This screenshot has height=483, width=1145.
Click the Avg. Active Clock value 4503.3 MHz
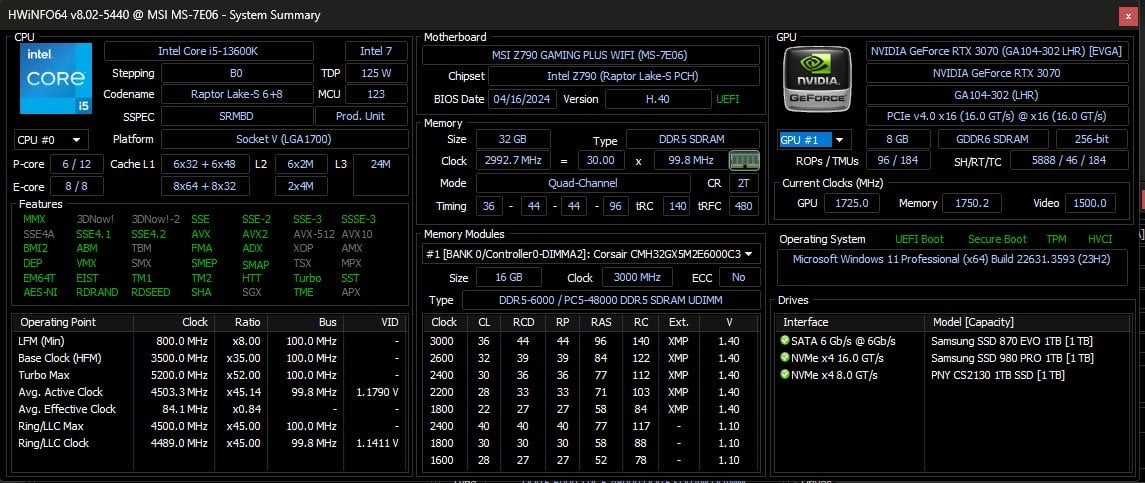[x=181, y=392]
